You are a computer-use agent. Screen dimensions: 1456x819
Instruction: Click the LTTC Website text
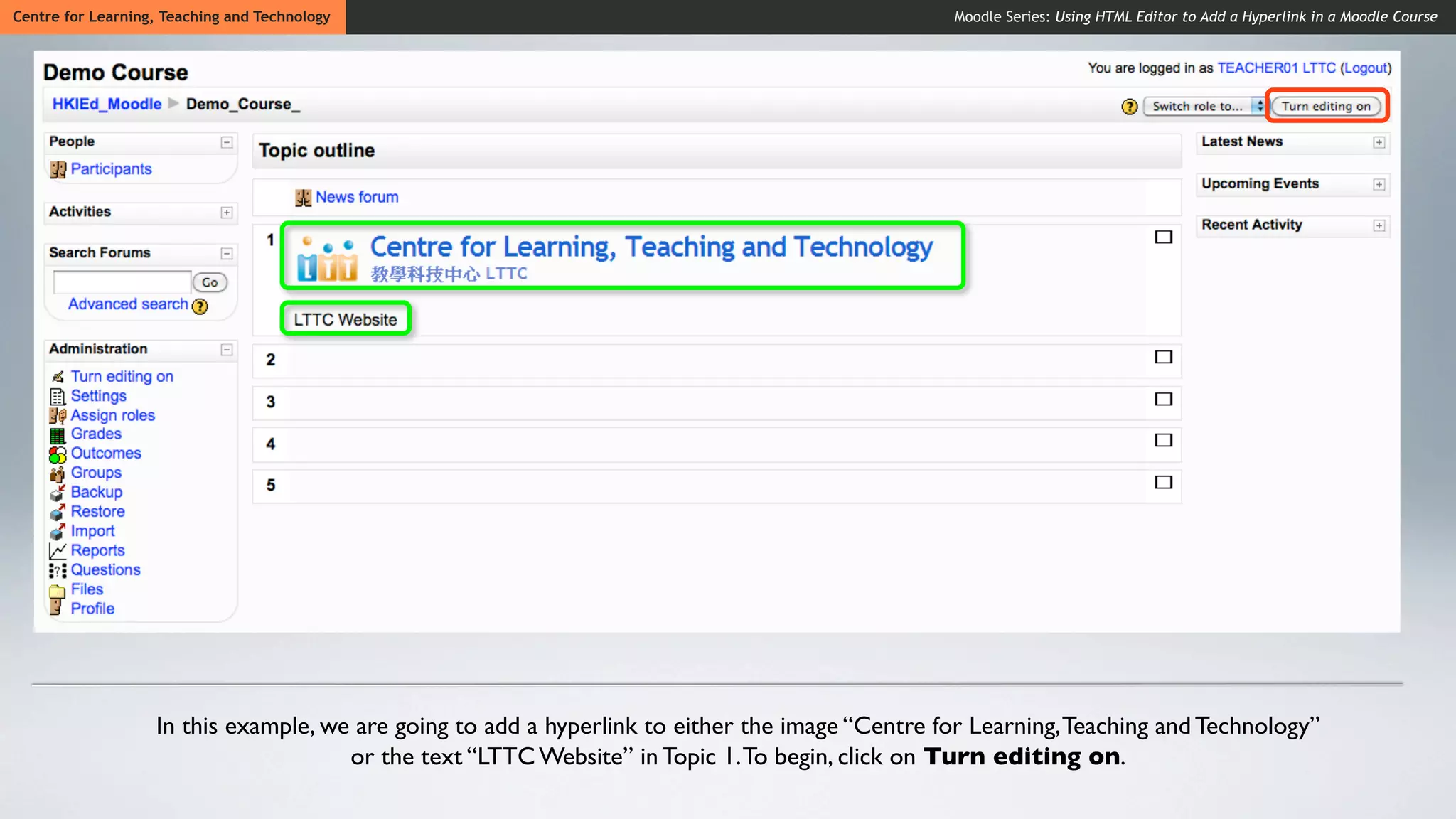pyautogui.click(x=346, y=320)
